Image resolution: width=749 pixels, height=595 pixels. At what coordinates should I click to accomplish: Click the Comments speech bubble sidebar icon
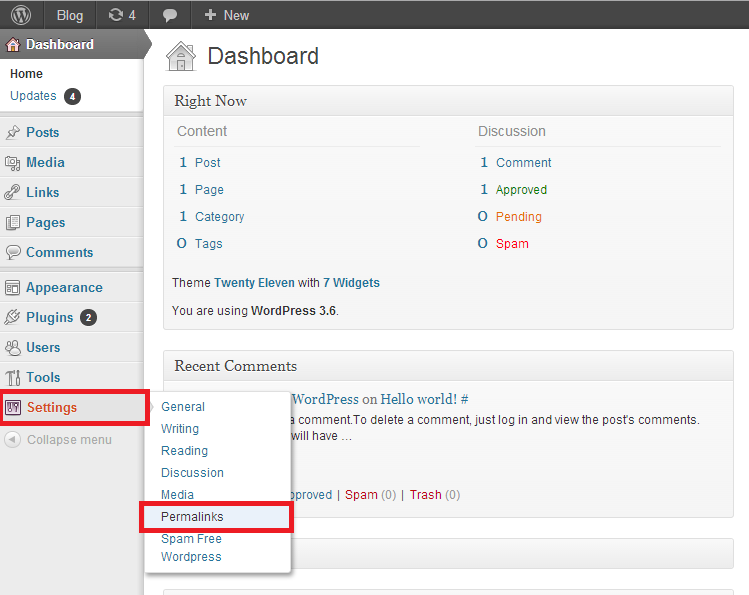tap(13, 252)
